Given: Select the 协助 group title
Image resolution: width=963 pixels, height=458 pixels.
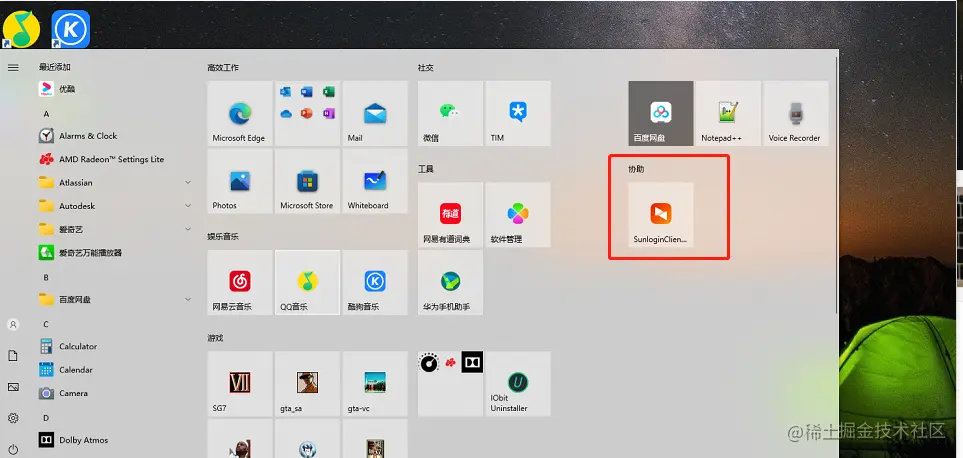Looking at the screenshot, I should click(x=636, y=169).
